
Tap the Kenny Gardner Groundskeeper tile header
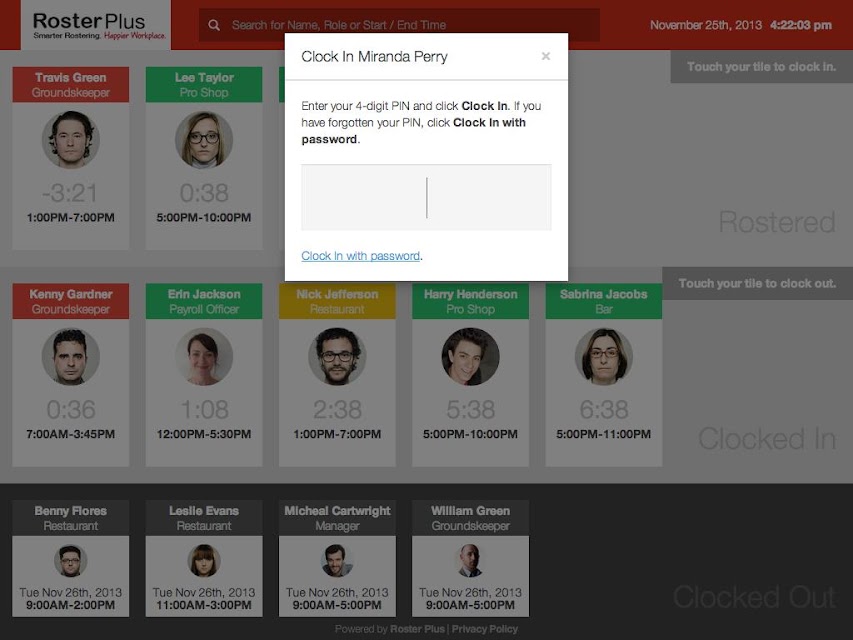click(x=71, y=301)
